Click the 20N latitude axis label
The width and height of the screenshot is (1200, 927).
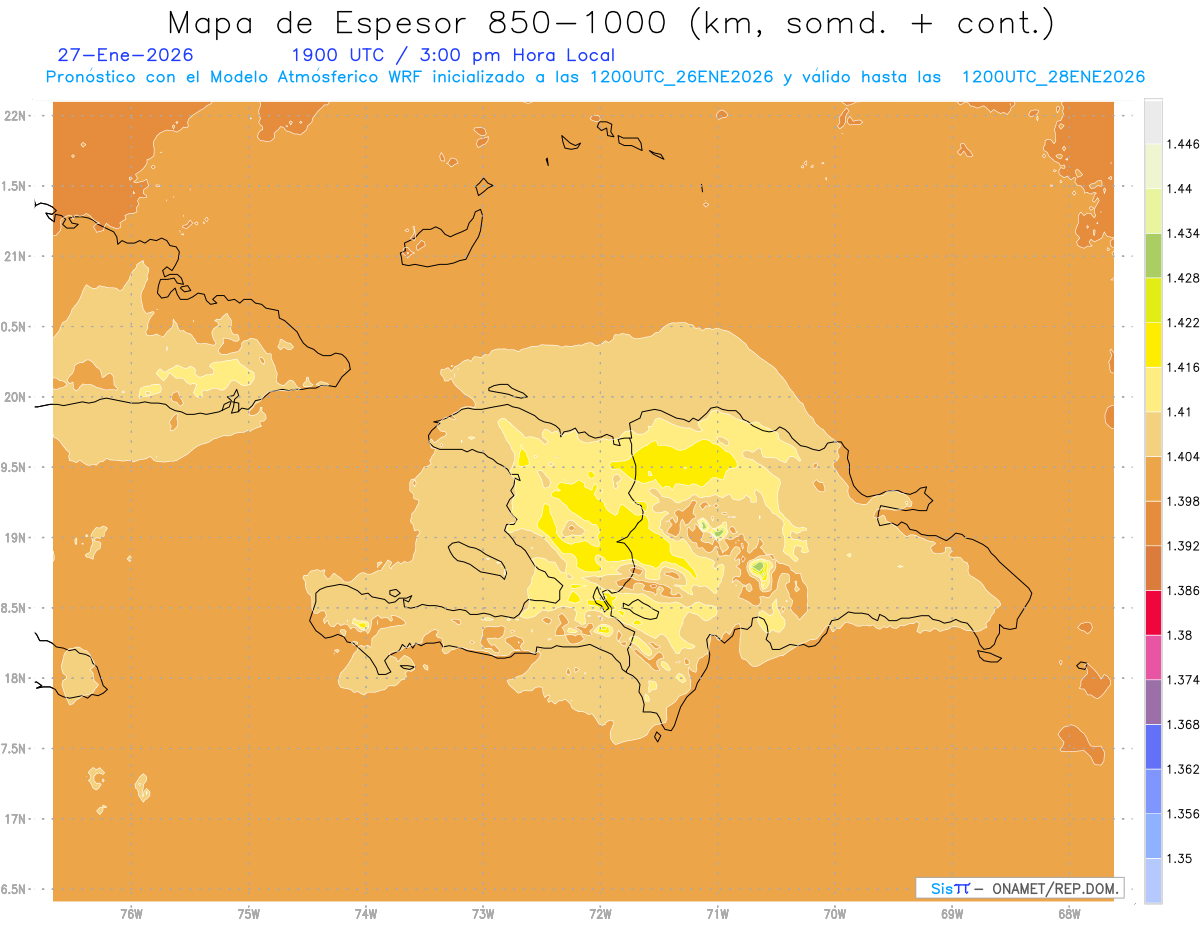(16, 397)
